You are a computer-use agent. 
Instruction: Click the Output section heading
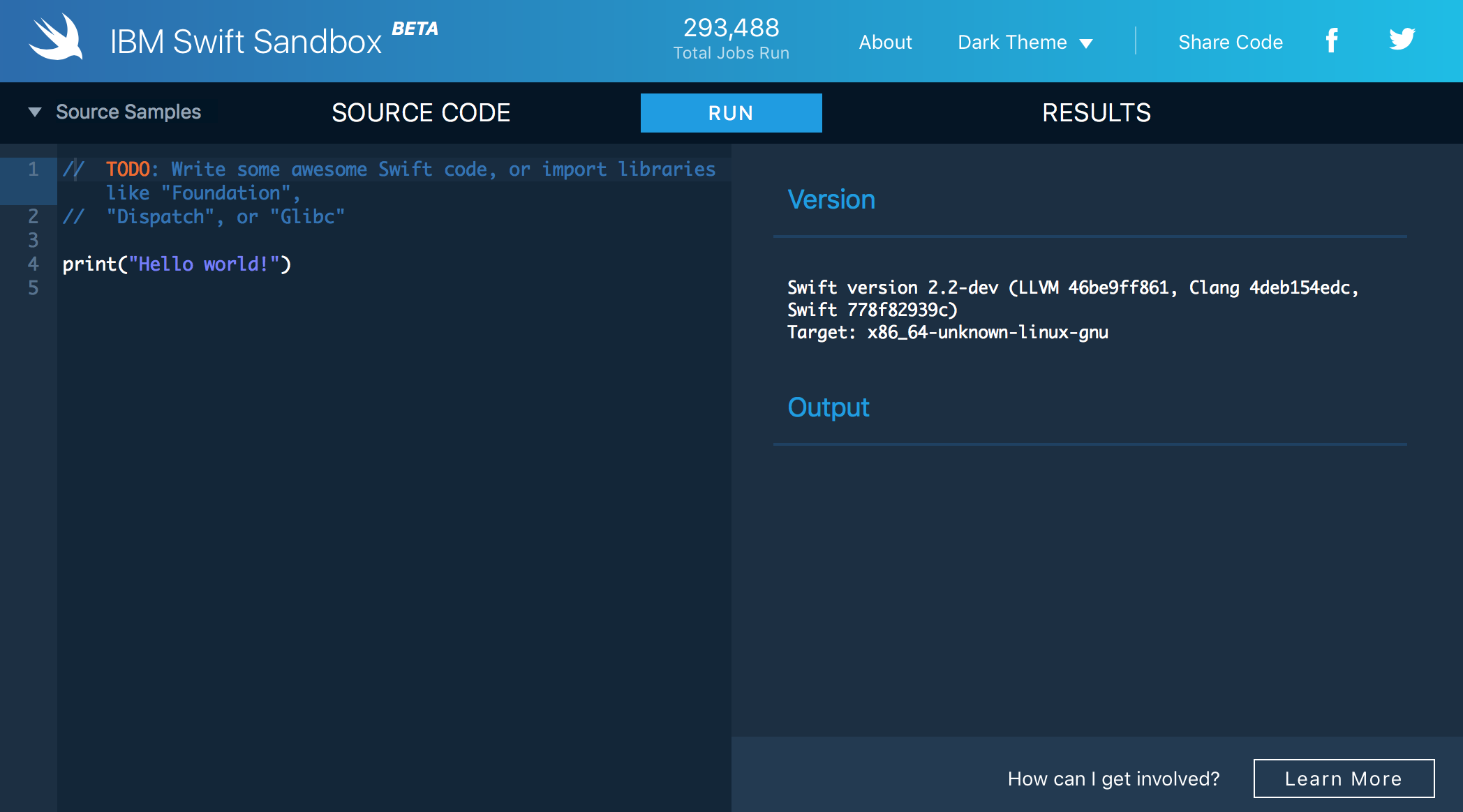tap(828, 407)
